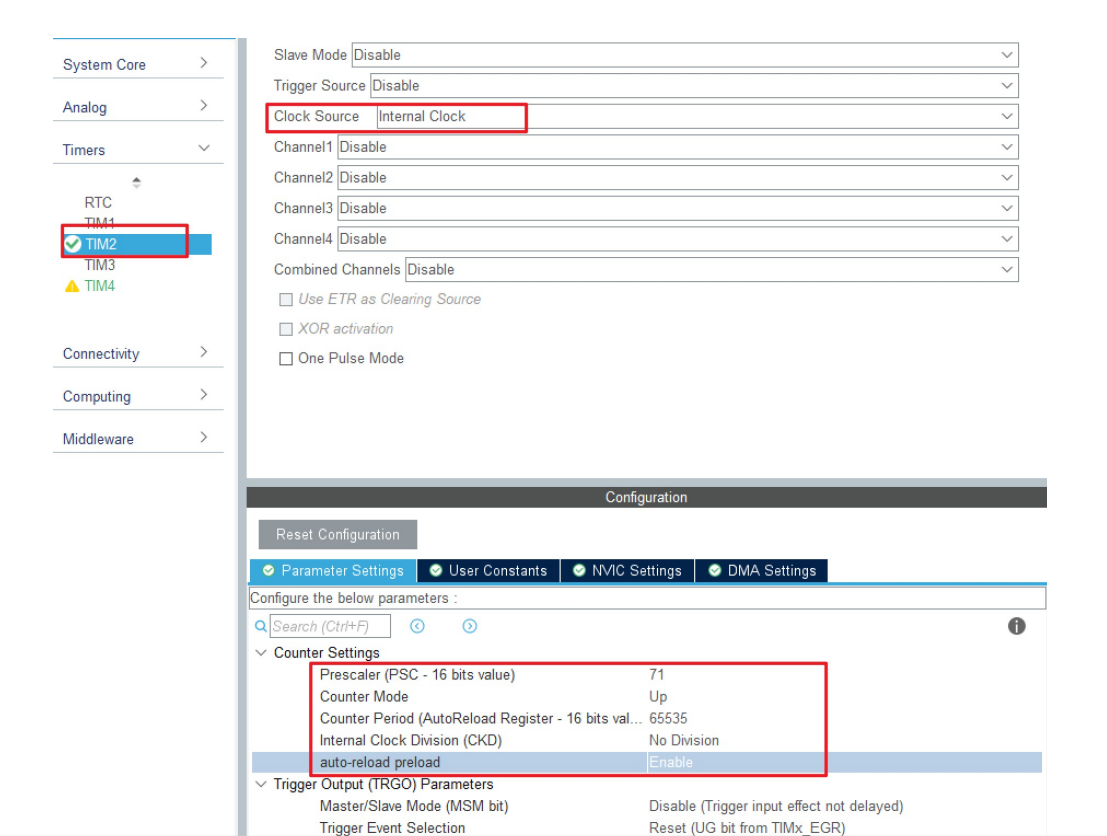Click the auto-reload preload Enable value
Image resolution: width=1107 pixels, height=836 pixels.
[671, 762]
